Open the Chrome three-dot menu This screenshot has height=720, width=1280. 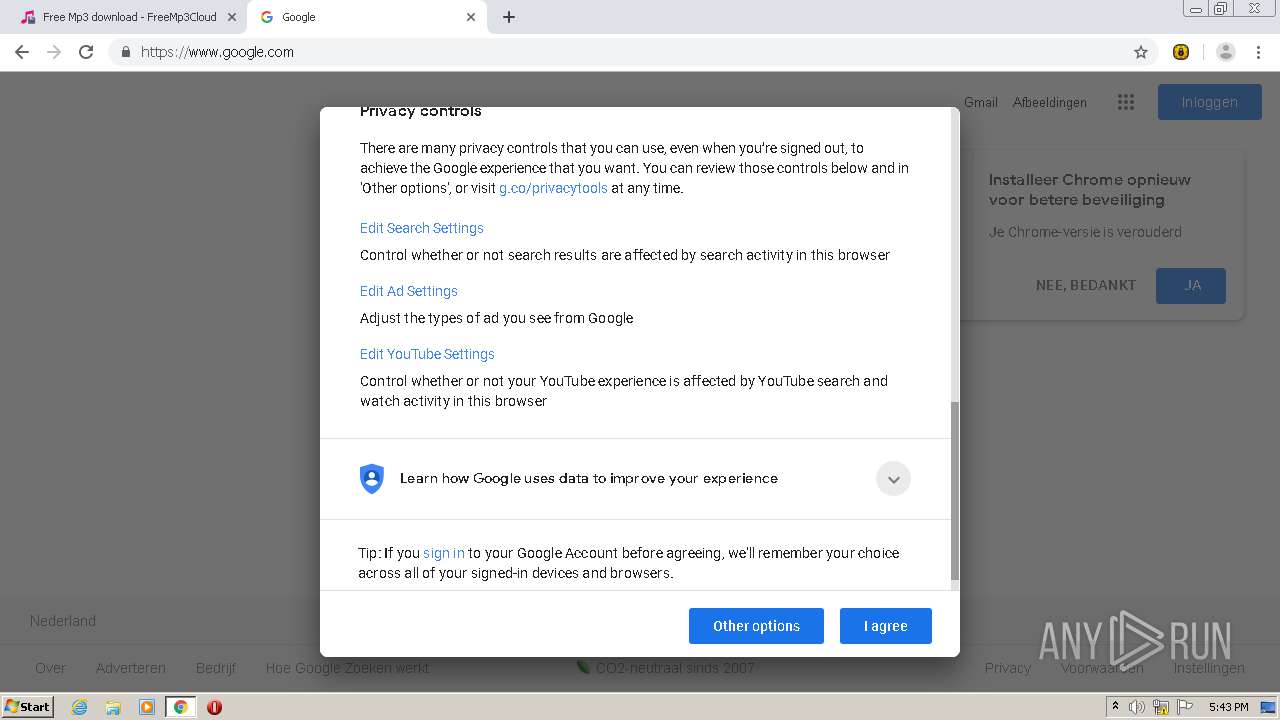pos(1259,52)
